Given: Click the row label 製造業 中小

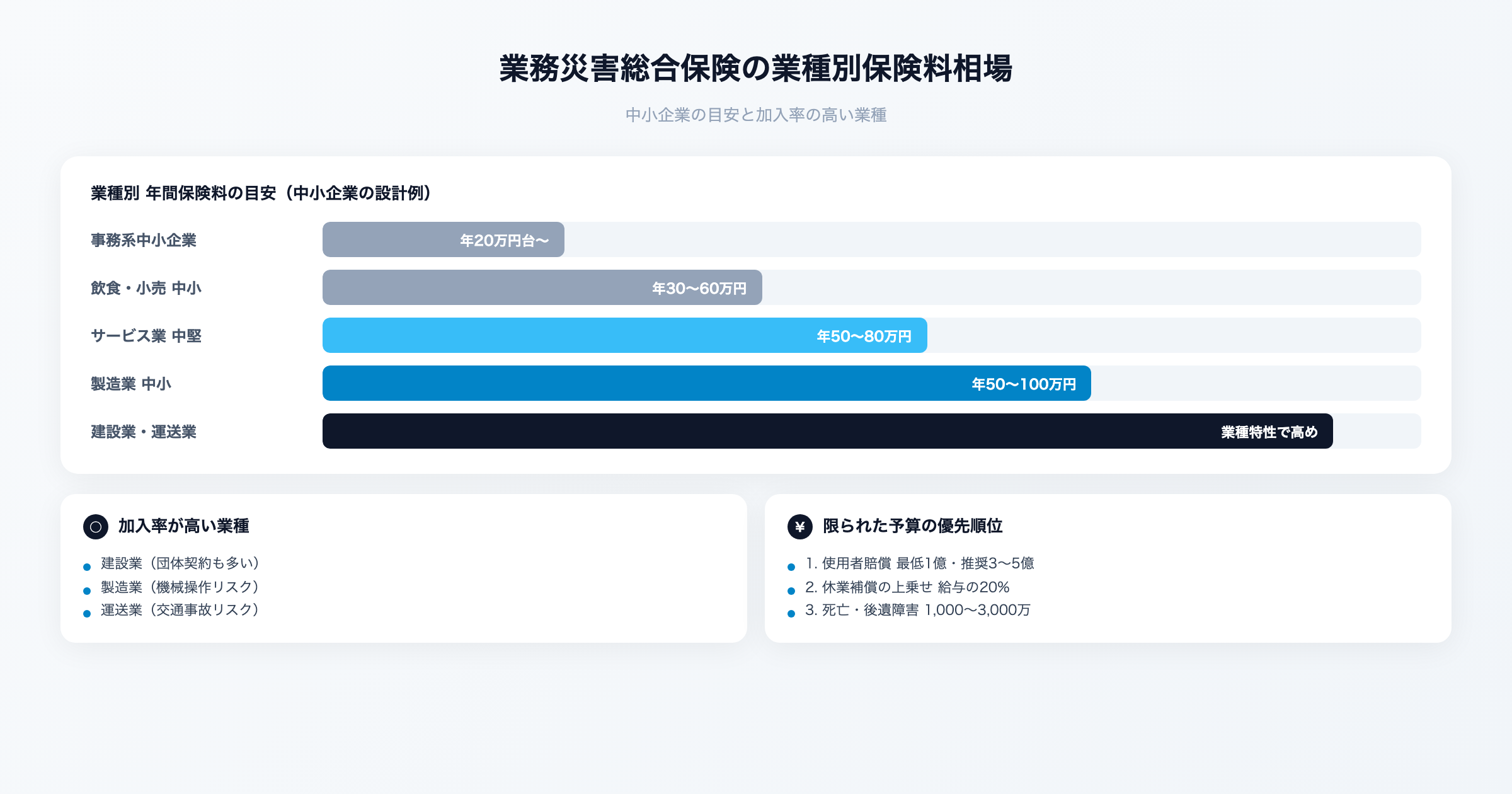Looking at the screenshot, I should click(131, 384).
